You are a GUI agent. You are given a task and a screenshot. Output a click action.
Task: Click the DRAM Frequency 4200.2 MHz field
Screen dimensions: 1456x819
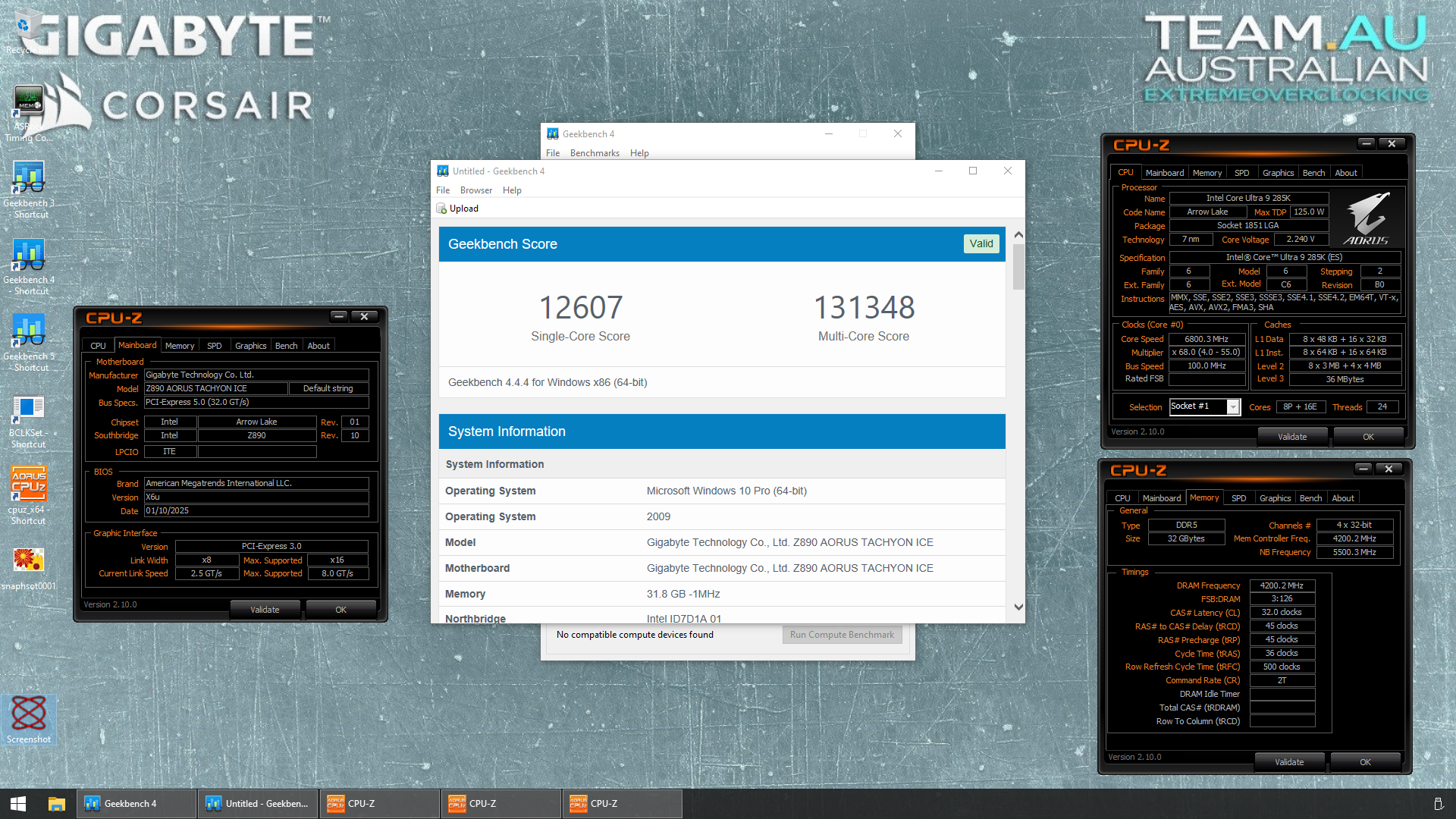coord(1282,585)
